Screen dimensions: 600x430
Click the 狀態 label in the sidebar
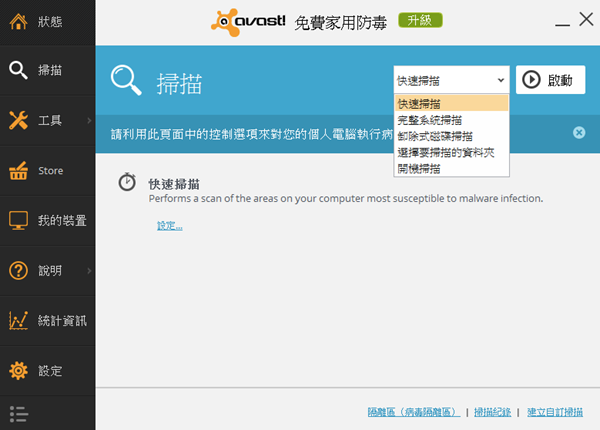tap(50, 21)
